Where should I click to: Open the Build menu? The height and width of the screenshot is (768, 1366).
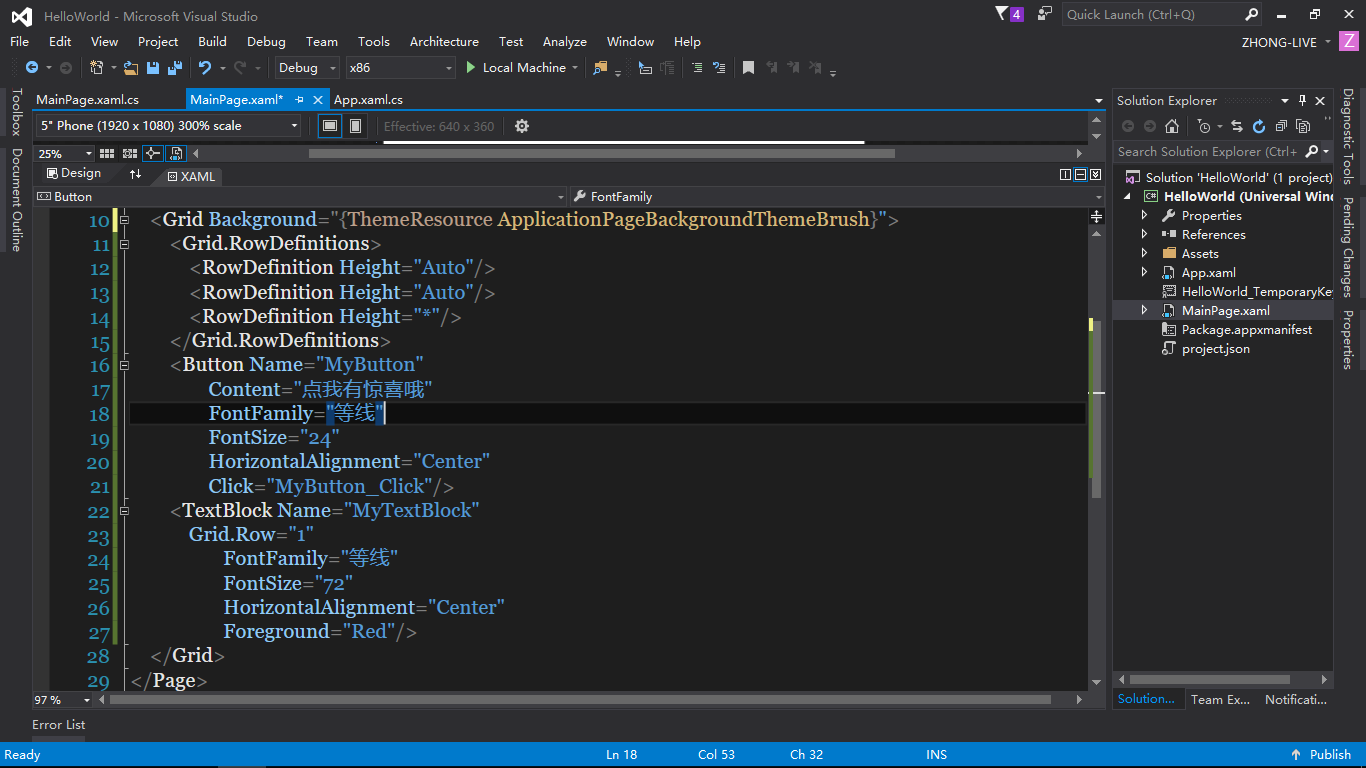click(x=212, y=41)
